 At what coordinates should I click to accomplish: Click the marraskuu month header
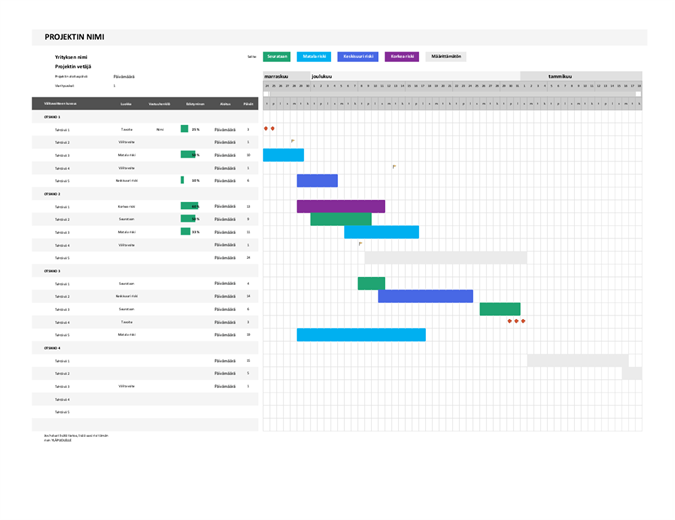[x=276, y=76]
